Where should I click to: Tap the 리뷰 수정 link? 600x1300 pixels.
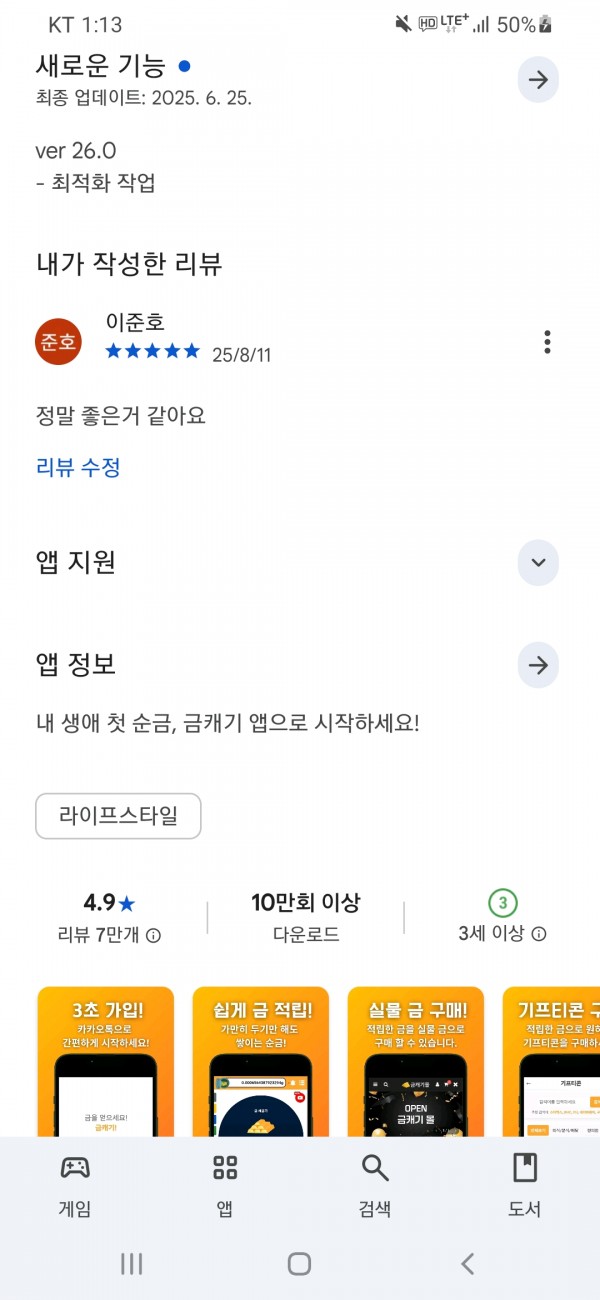[x=78, y=467]
